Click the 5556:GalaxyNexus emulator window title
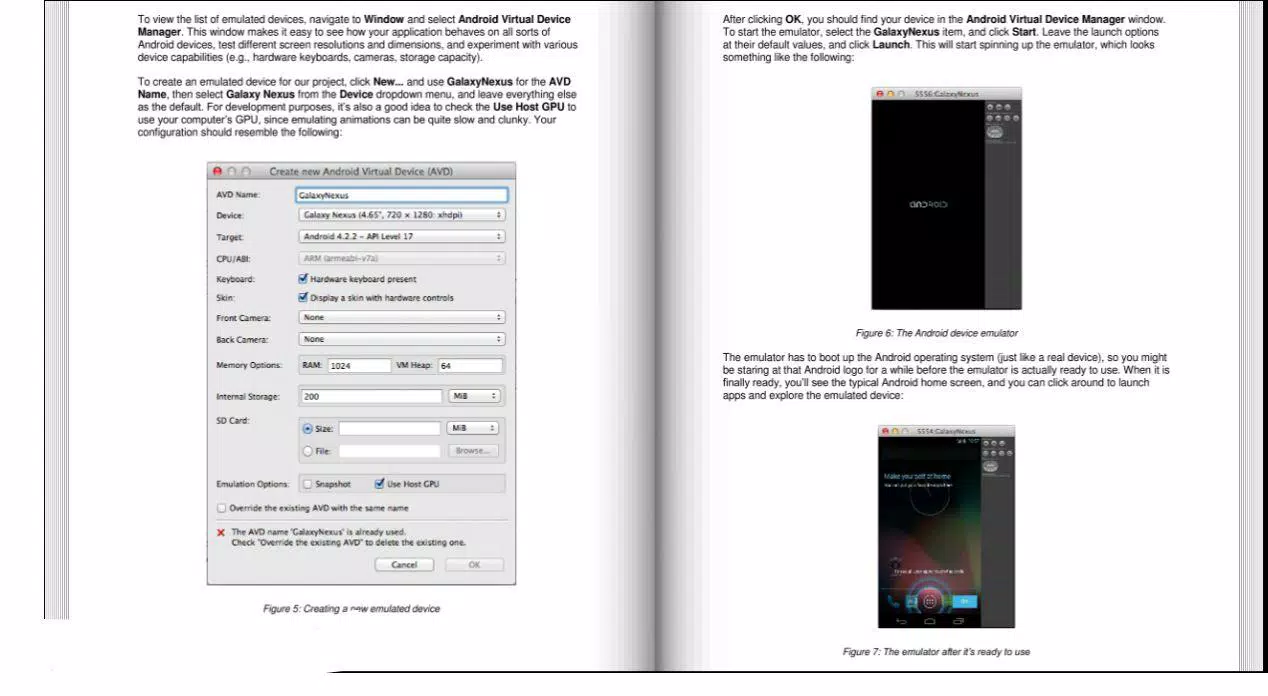The image size is (1268, 696). 946,93
